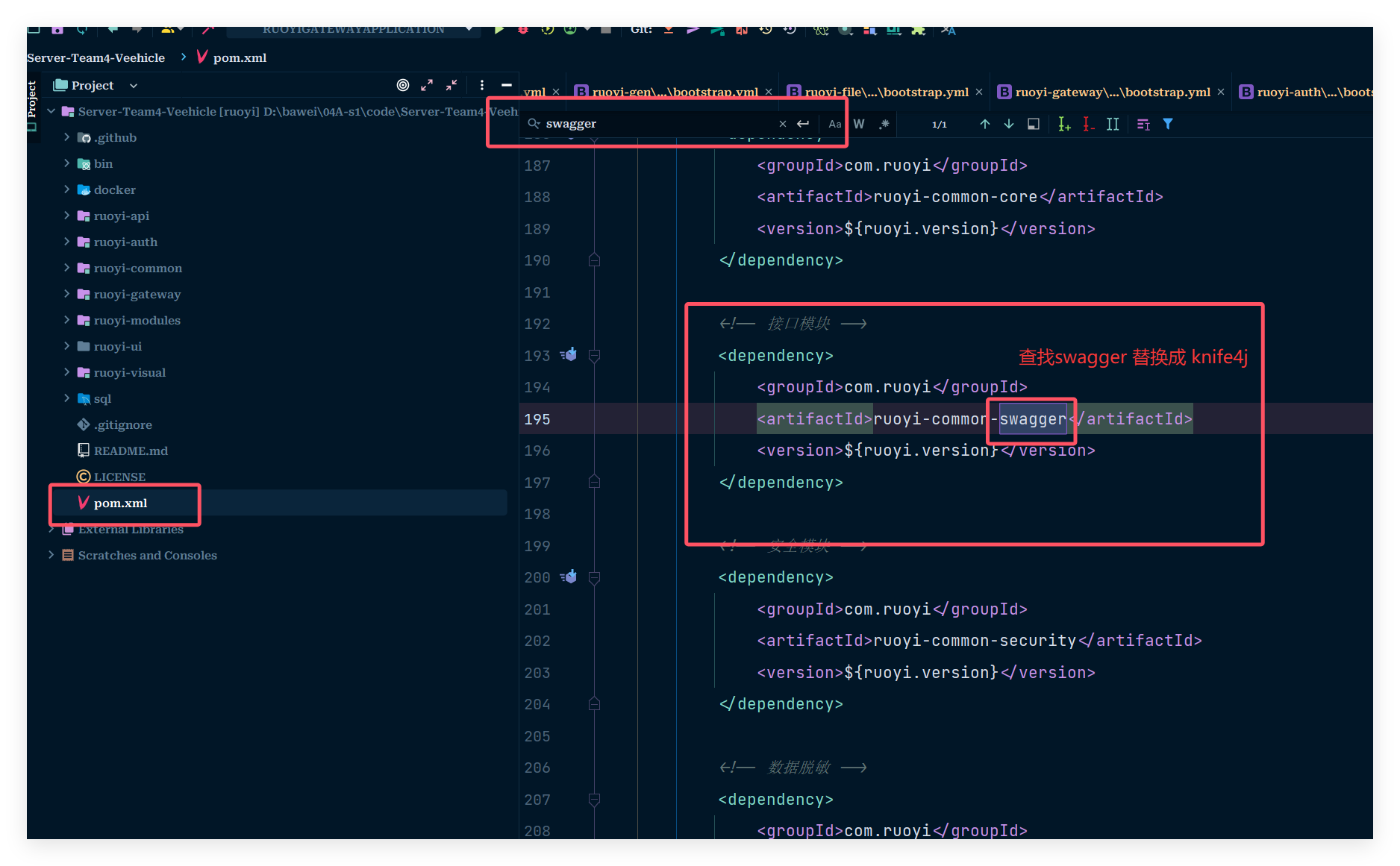The height and width of the screenshot is (866, 1400).
Task: Switch to ruoyi-file bootstrap.yml tab
Action: (x=886, y=92)
